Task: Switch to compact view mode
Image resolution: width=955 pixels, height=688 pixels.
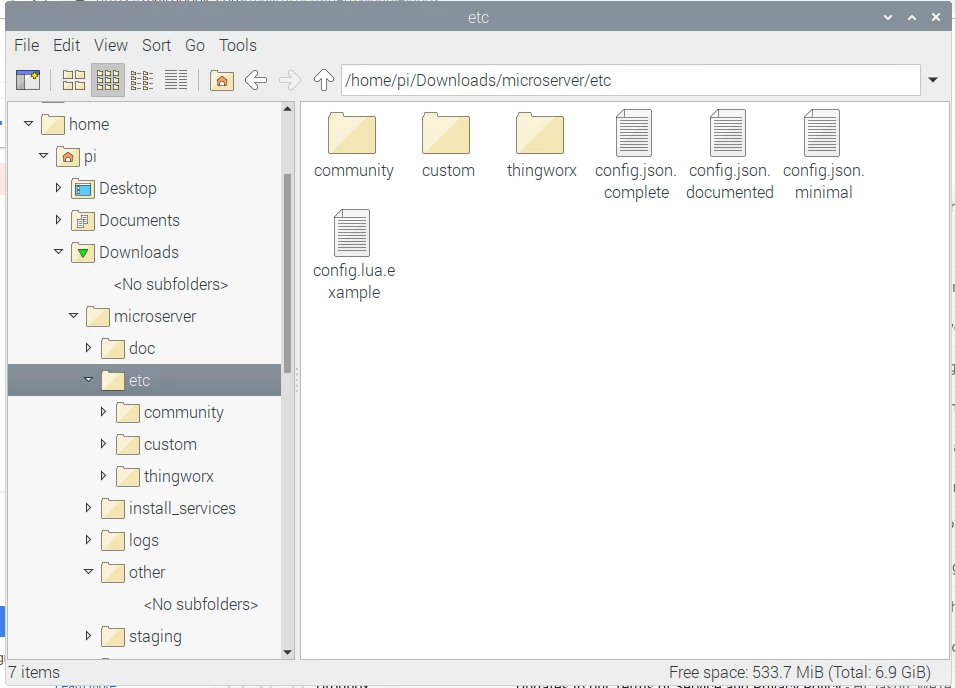Action: (142, 80)
